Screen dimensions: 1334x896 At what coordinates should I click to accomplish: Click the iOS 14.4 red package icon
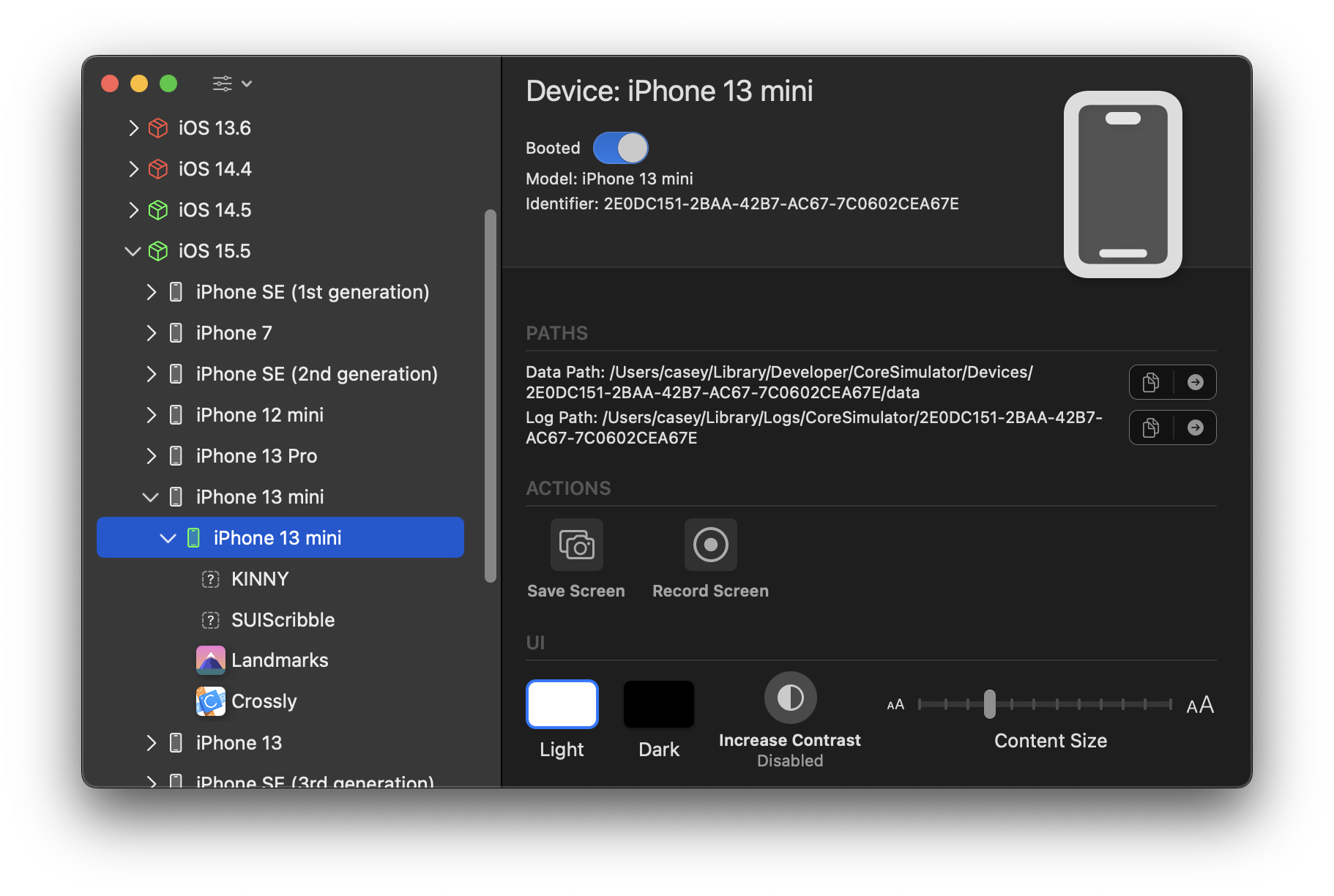click(x=158, y=169)
